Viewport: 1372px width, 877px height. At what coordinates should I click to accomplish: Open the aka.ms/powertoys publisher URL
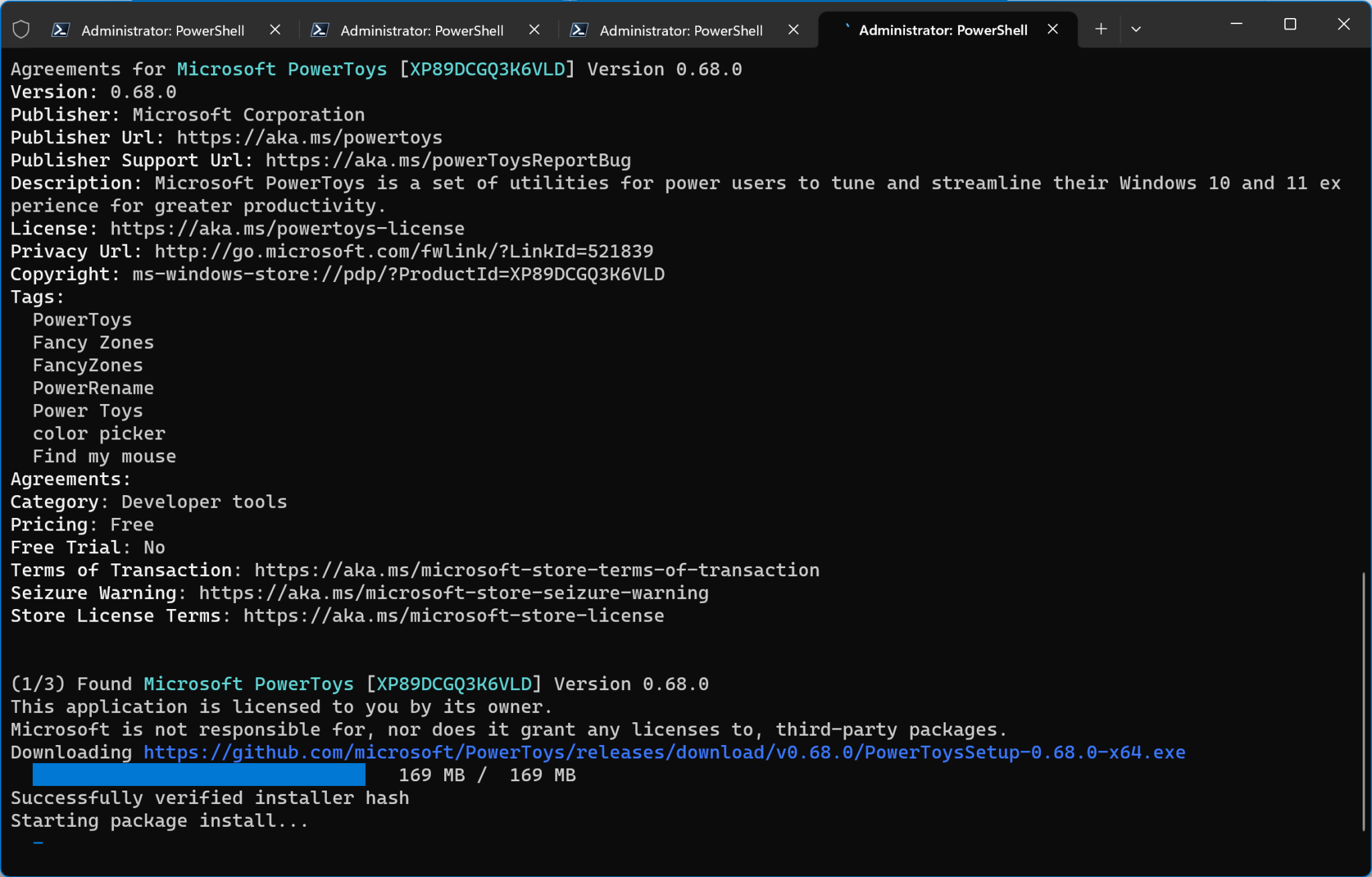pyautogui.click(x=309, y=137)
